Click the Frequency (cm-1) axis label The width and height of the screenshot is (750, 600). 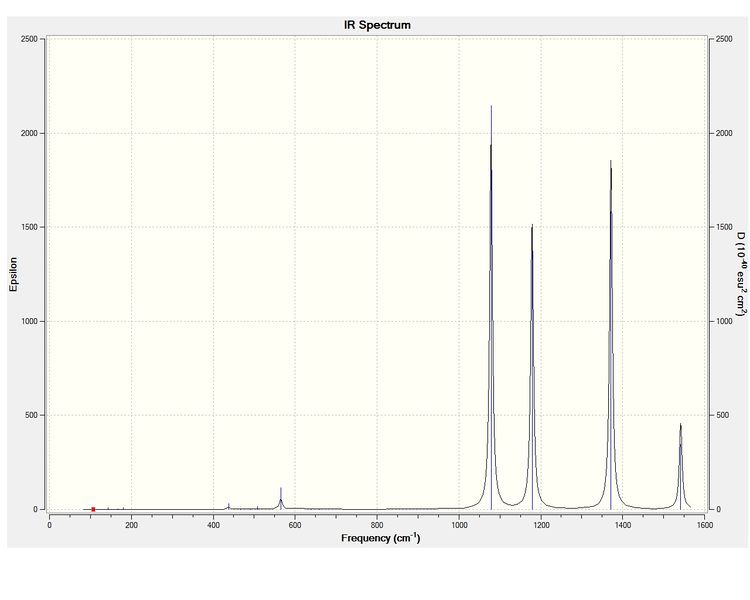point(381,538)
